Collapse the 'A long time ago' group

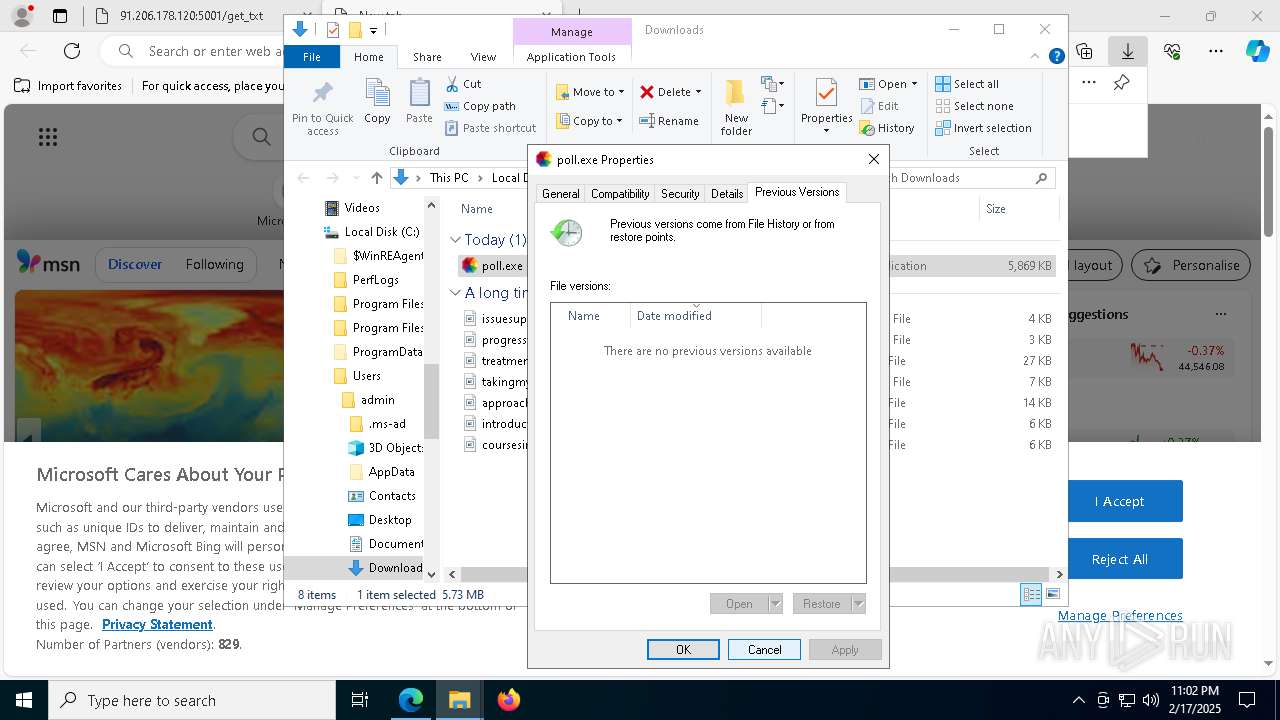tap(455, 293)
